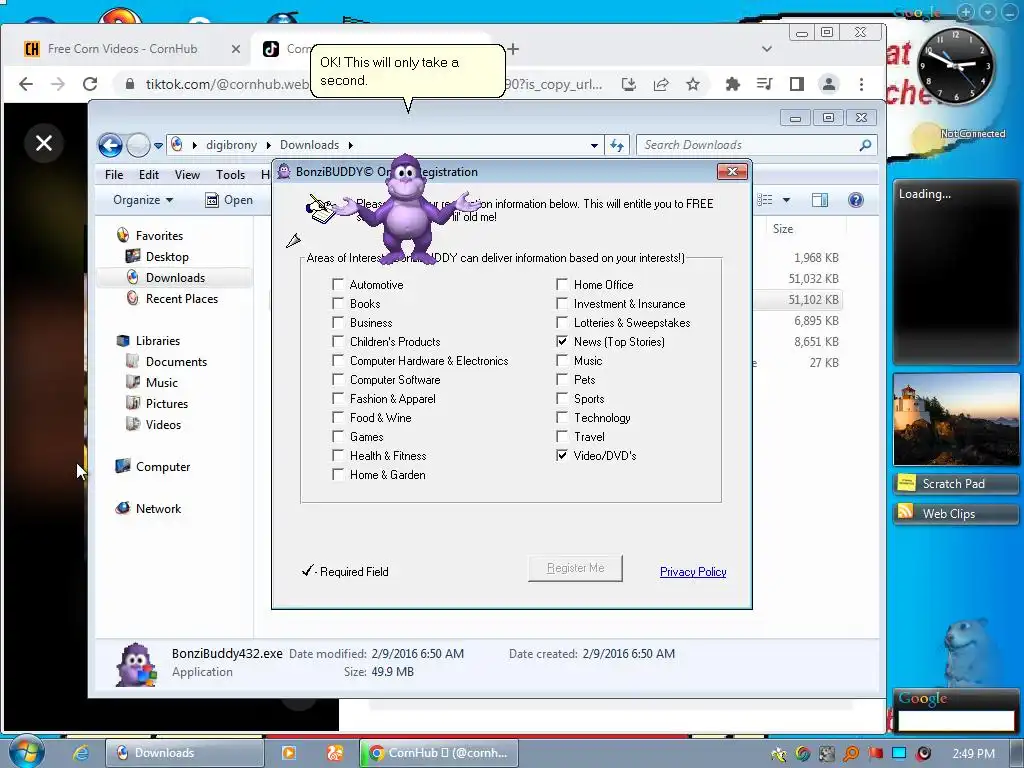Open the Tools menu in Explorer
Viewport: 1024px width, 768px height.
pos(231,174)
